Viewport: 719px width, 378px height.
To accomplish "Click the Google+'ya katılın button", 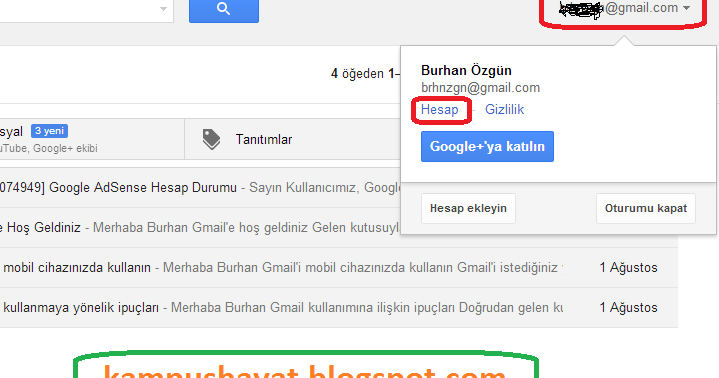I will [x=487, y=146].
